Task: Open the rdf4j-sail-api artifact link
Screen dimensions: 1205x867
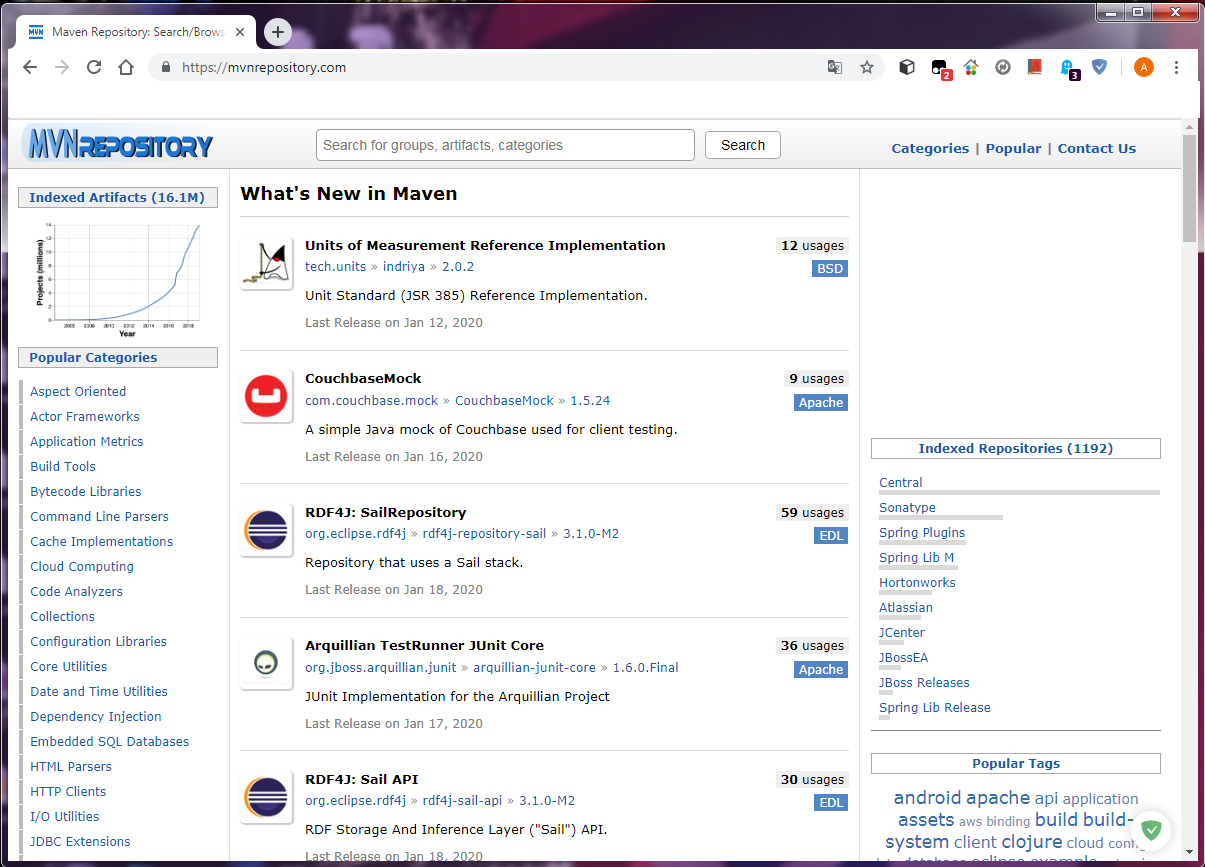Action: pyautogui.click(x=463, y=801)
